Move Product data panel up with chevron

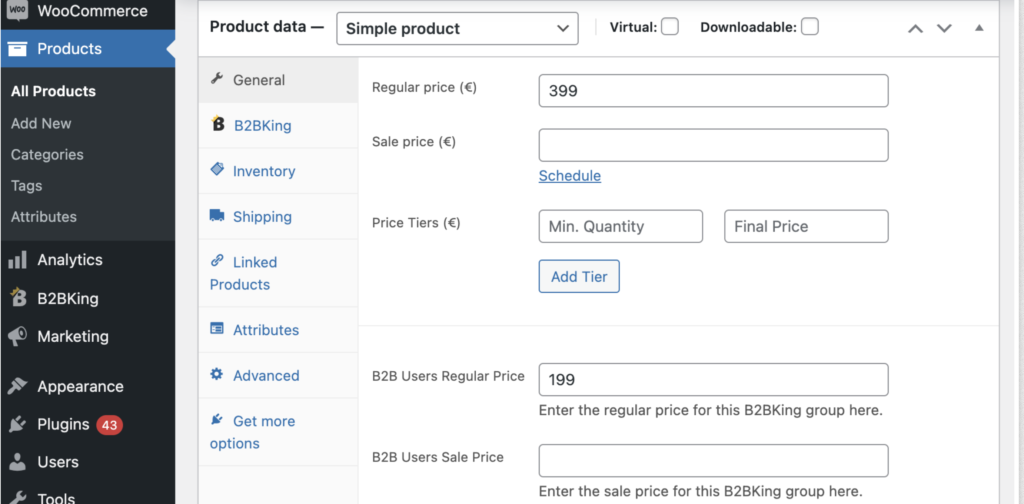(x=916, y=29)
